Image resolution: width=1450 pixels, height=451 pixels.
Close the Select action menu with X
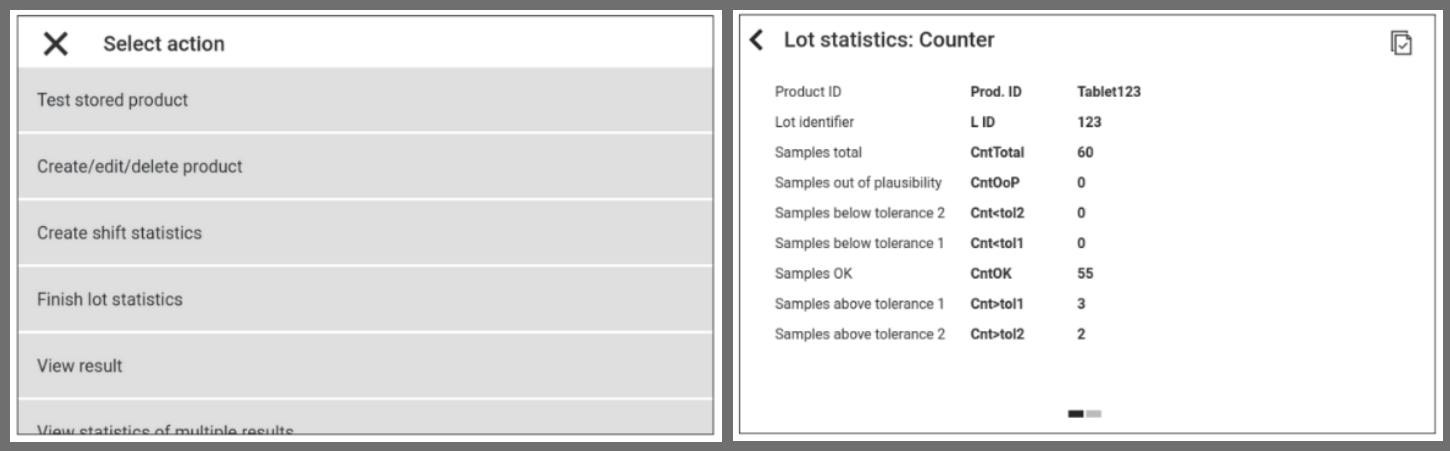(x=56, y=44)
